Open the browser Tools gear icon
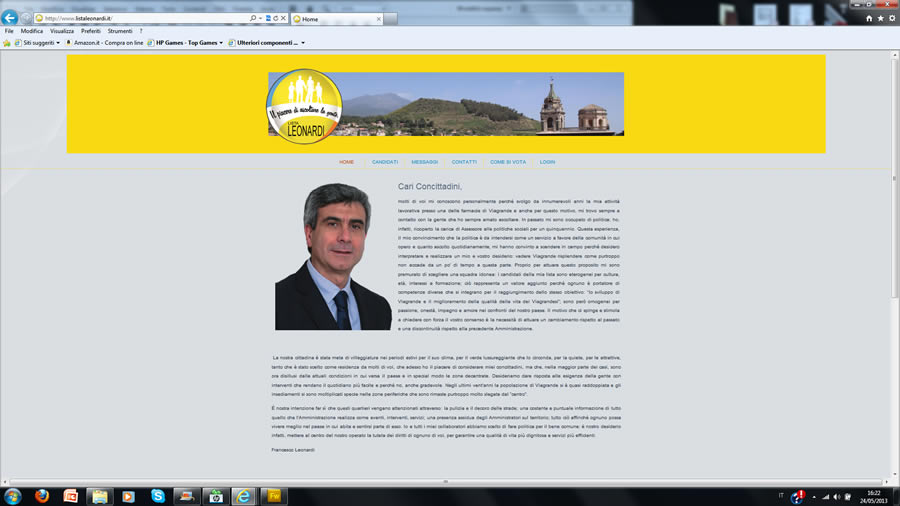Viewport: 900px width, 506px height. pyautogui.click(x=892, y=18)
